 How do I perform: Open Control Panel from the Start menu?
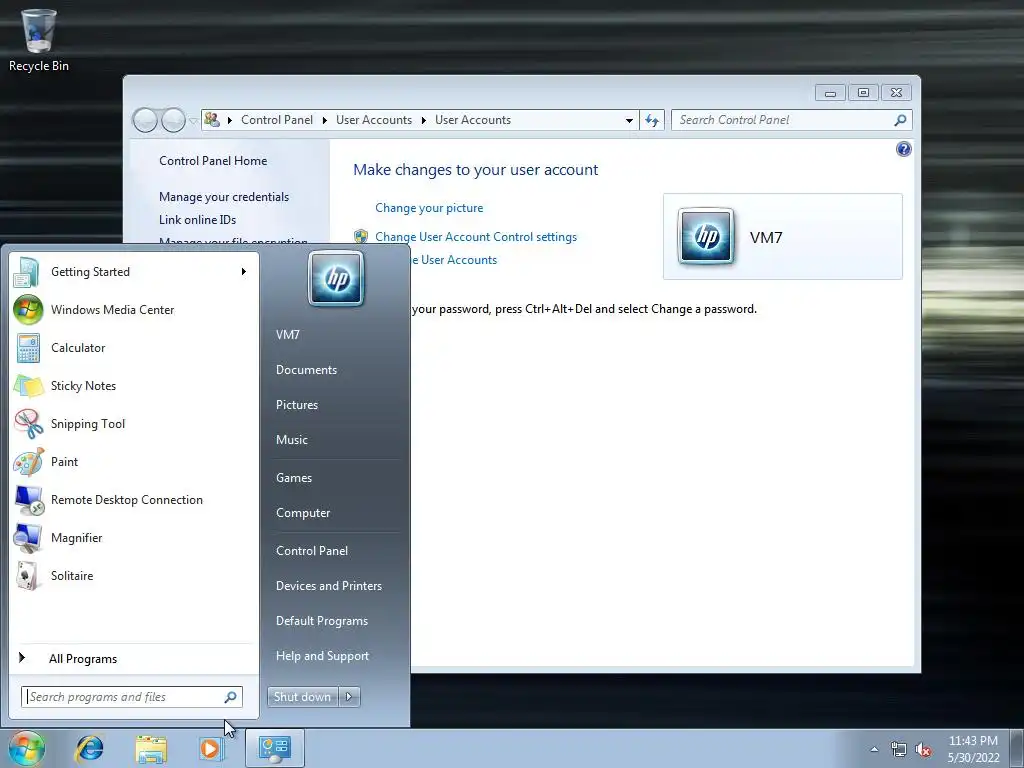pyautogui.click(x=312, y=551)
